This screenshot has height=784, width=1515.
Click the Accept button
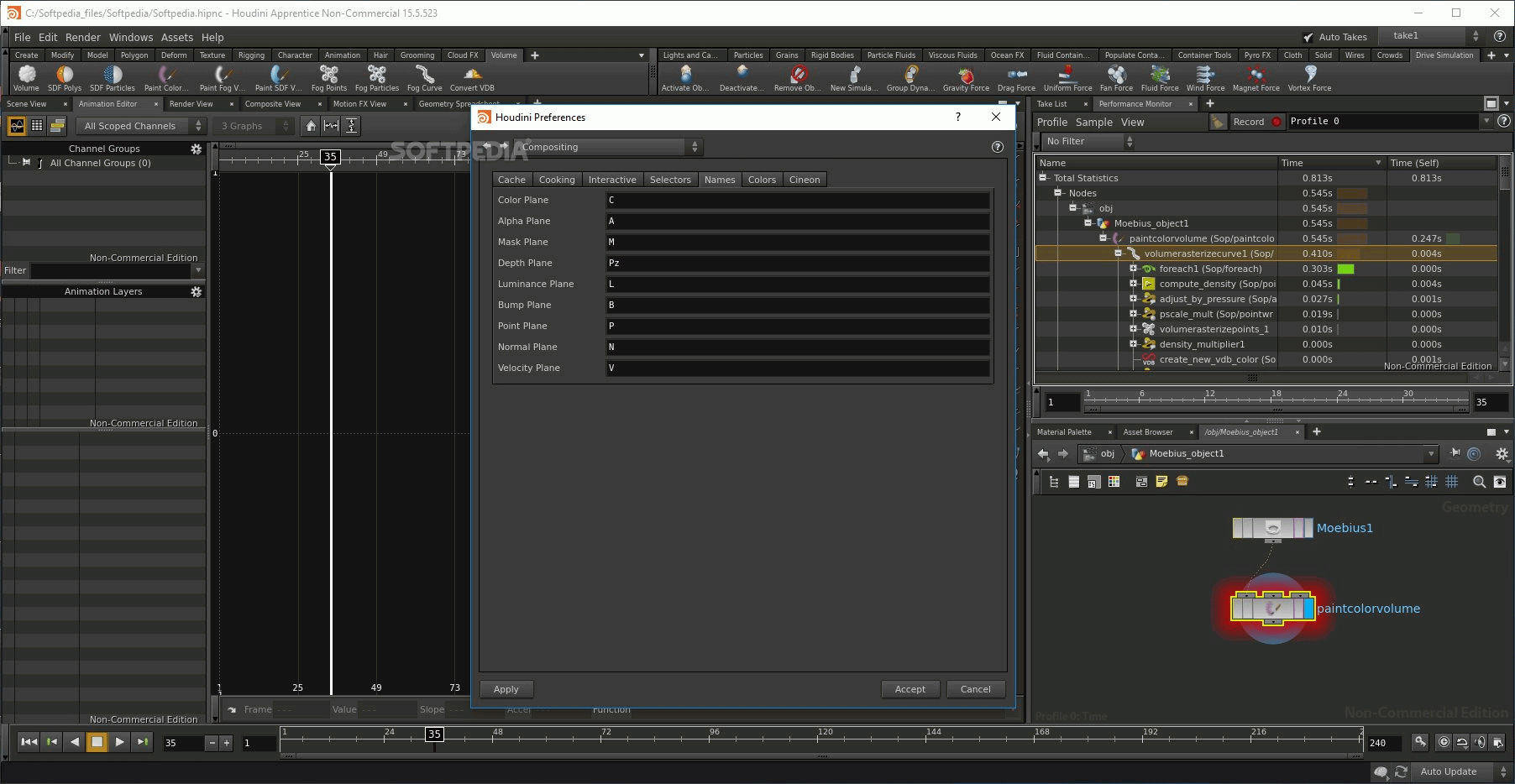click(x=910, y=689)
